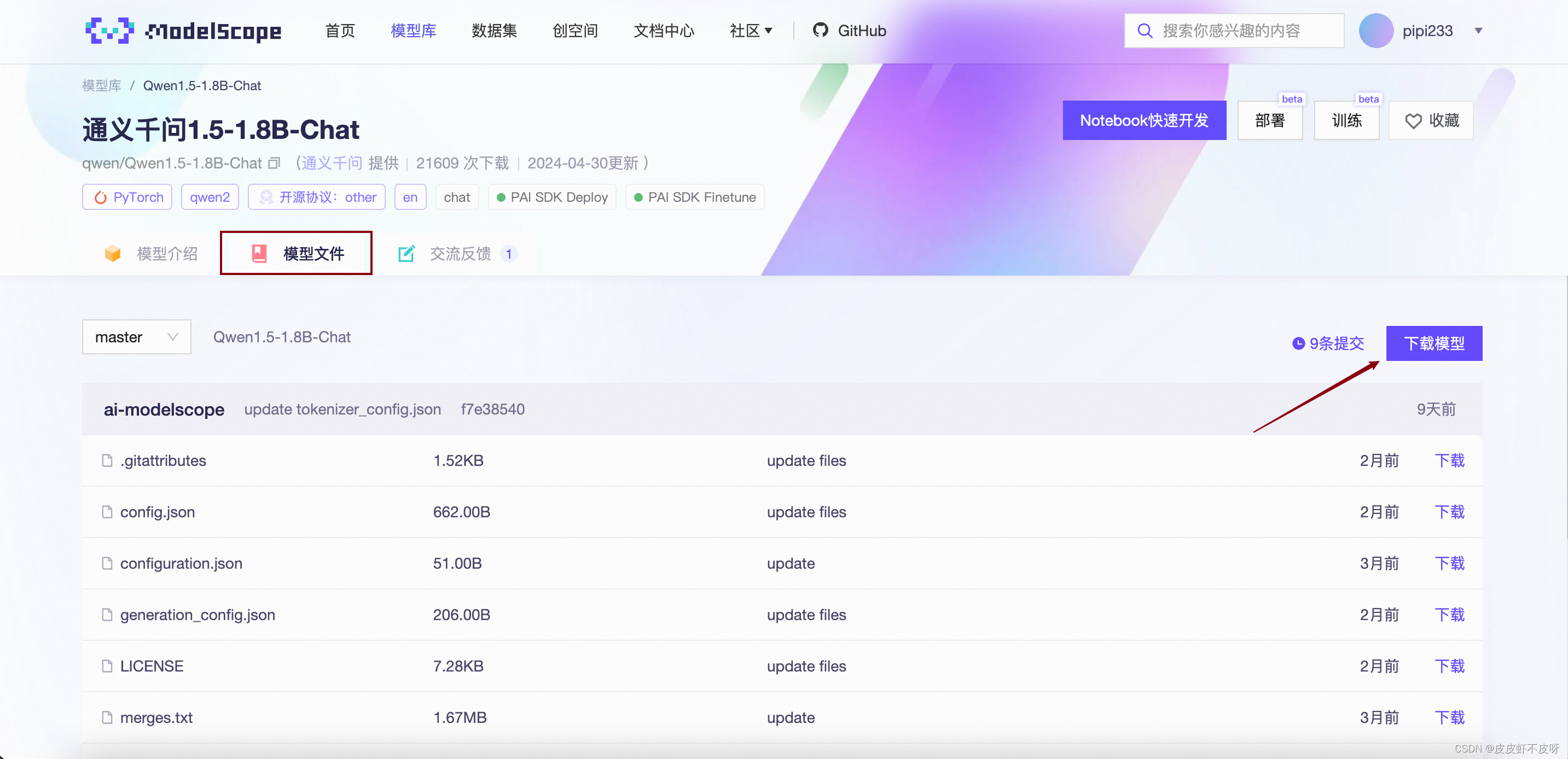Click the 训练 button
The image size is (1568, 759).
click(x=1346, y=120)
